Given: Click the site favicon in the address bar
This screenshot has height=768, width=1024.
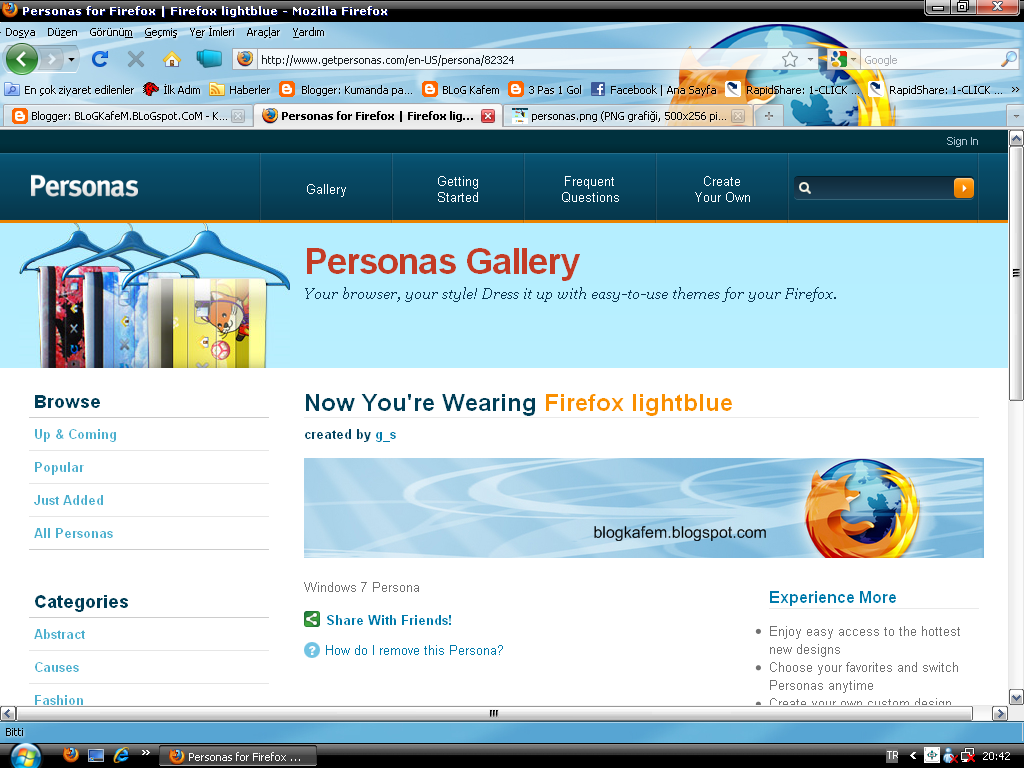Looking at the screenshot, I should click(245, 59).
